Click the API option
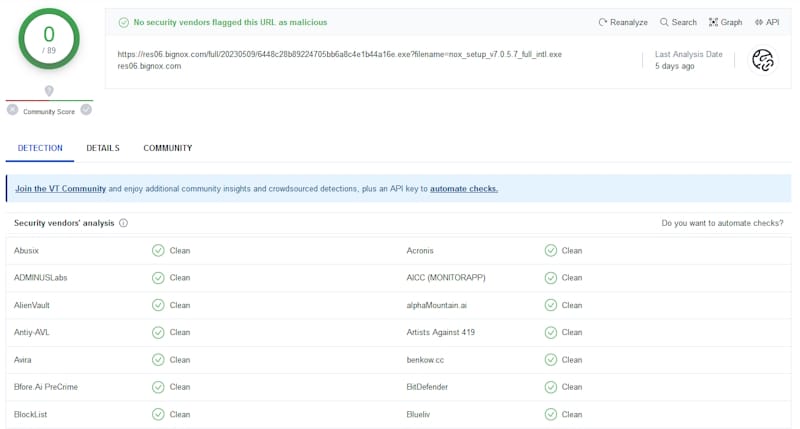This screenshot has width=800, height=429. pos(767,22)
